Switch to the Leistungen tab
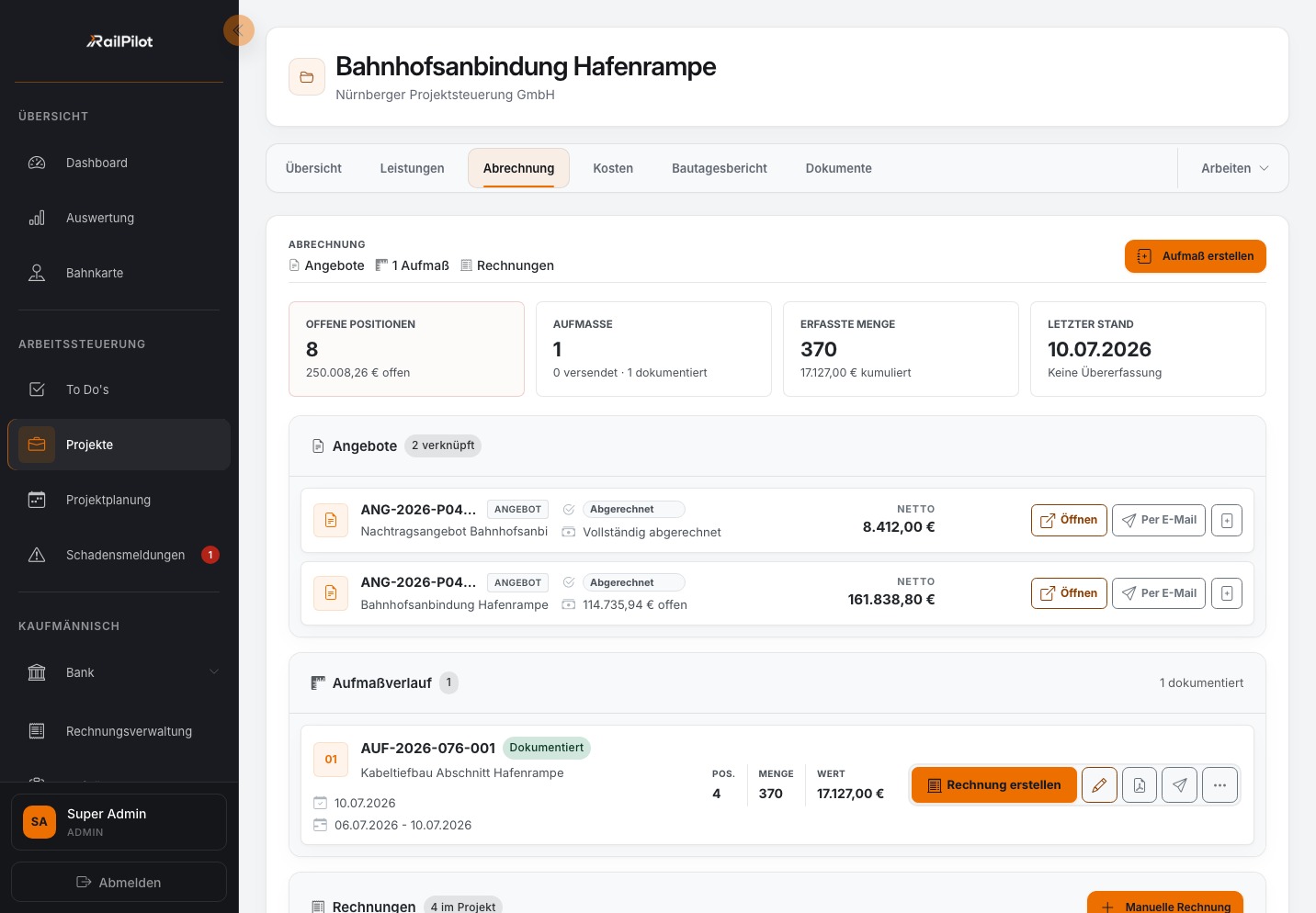Image resolution: width=1316 pixels, height=913 pixels. [412, 168]
